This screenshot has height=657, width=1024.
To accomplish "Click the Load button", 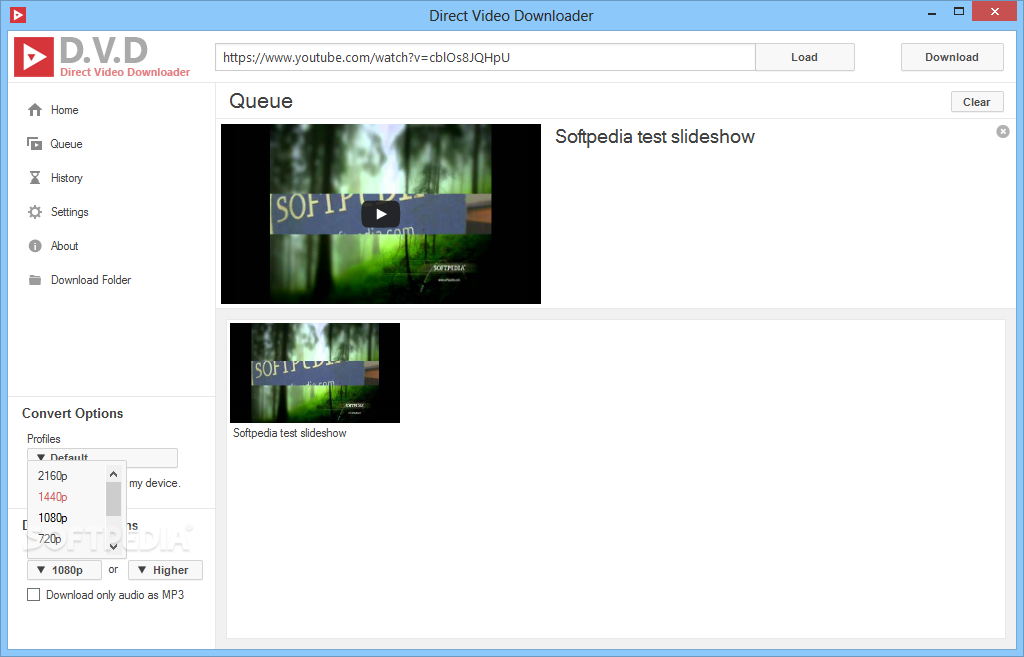I will click(x=805, y=57).
